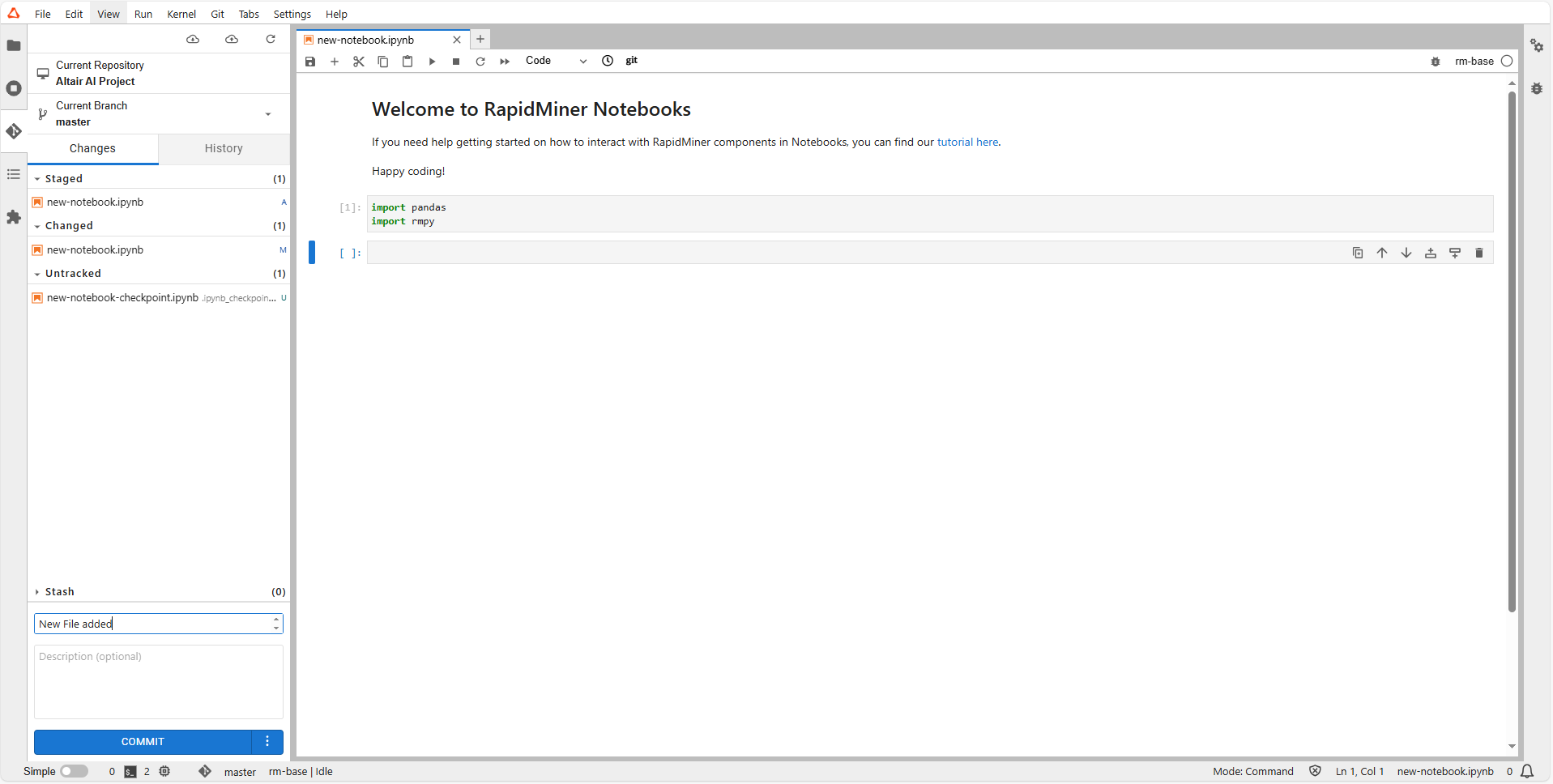Image resolution: width=1553 pixels, height=784 pixels.
Task: Collapse the Staged section
Action: [x=37, y=179]
